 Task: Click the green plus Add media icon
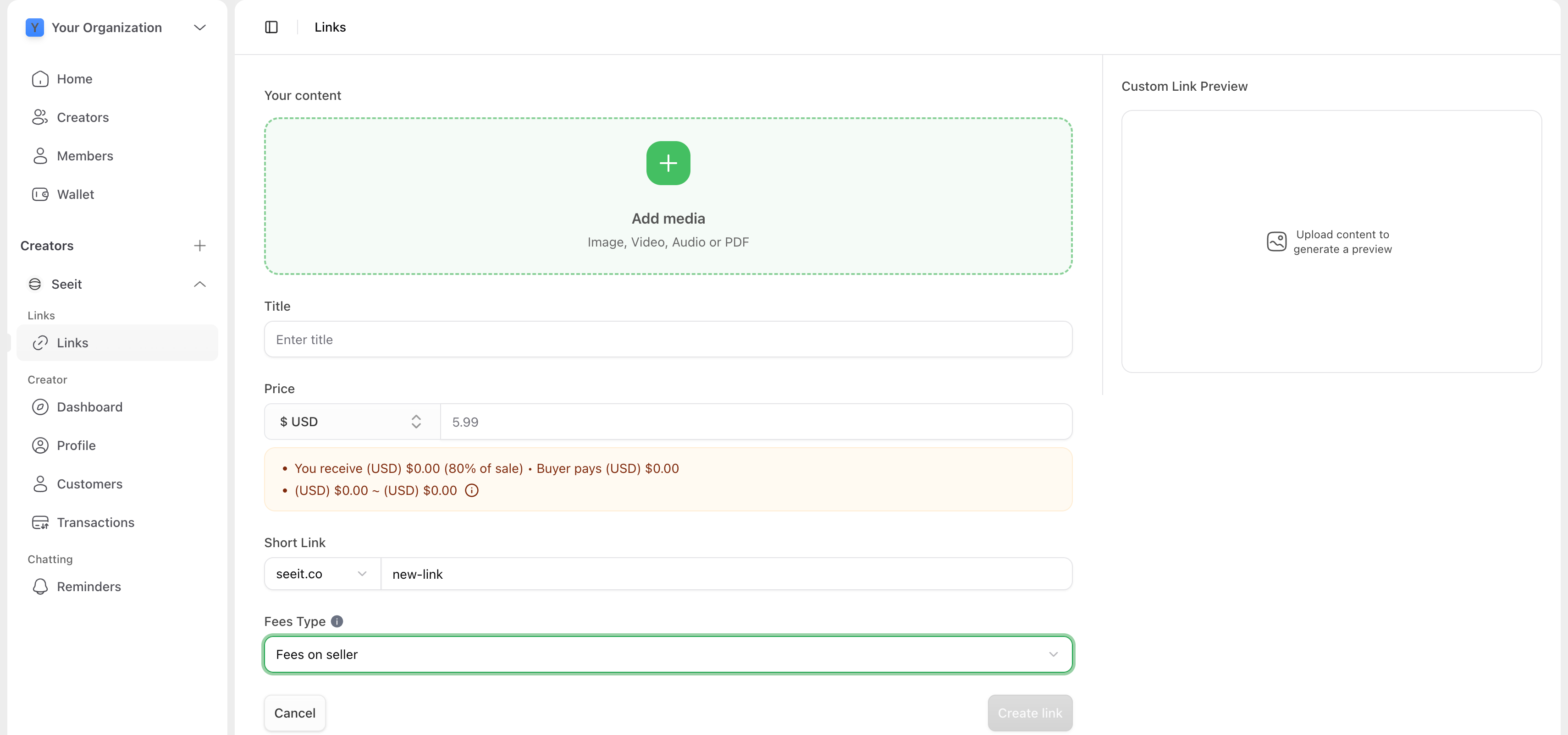(668, 163)
